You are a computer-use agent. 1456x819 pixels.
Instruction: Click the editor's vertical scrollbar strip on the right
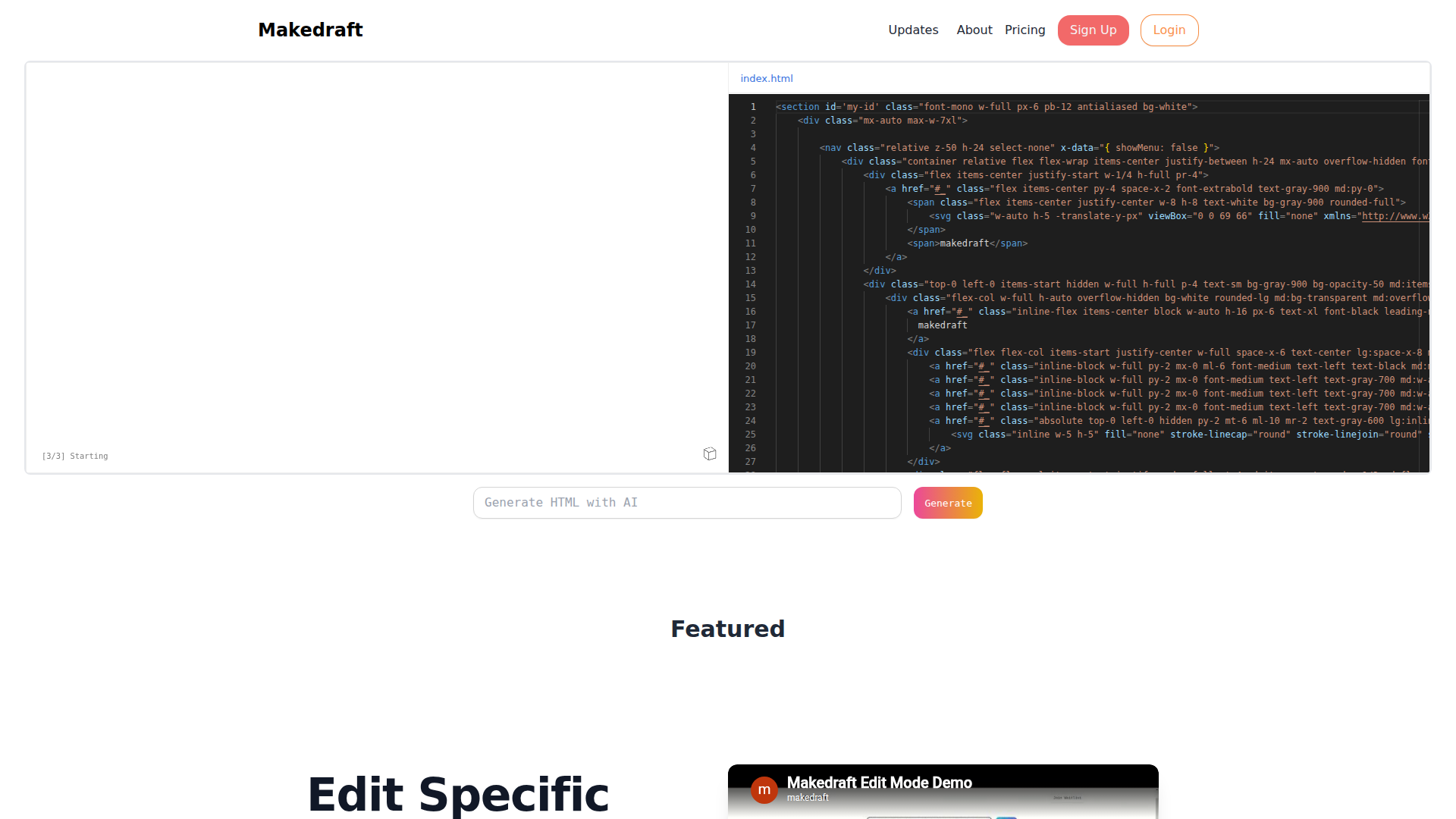(1423, 288)
